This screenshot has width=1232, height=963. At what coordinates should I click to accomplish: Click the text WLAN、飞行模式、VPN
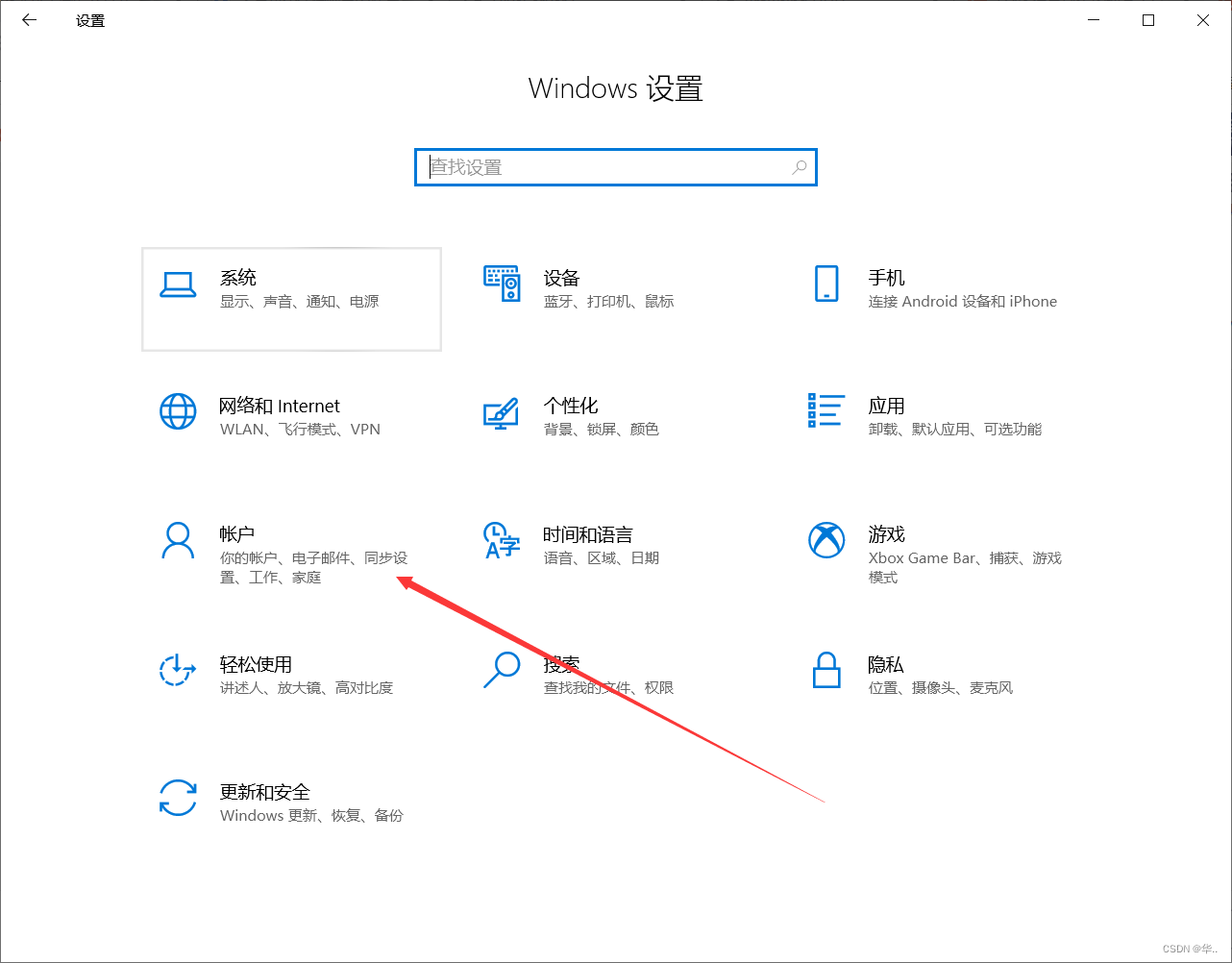tap(301, 430)
